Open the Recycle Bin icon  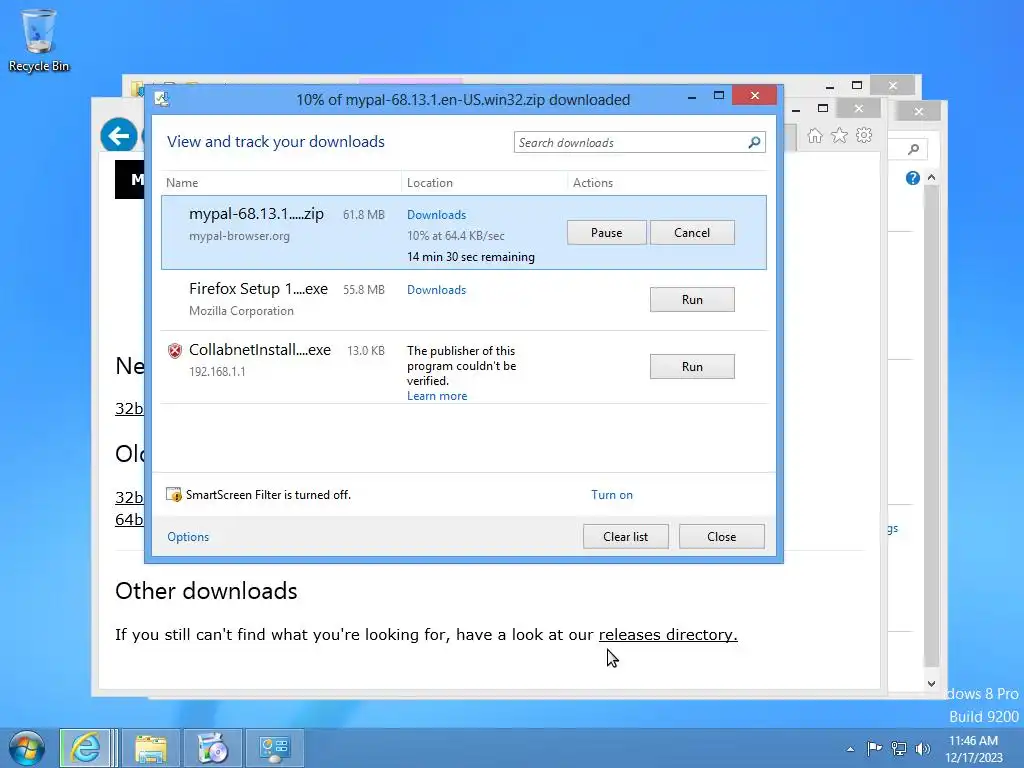39,40
